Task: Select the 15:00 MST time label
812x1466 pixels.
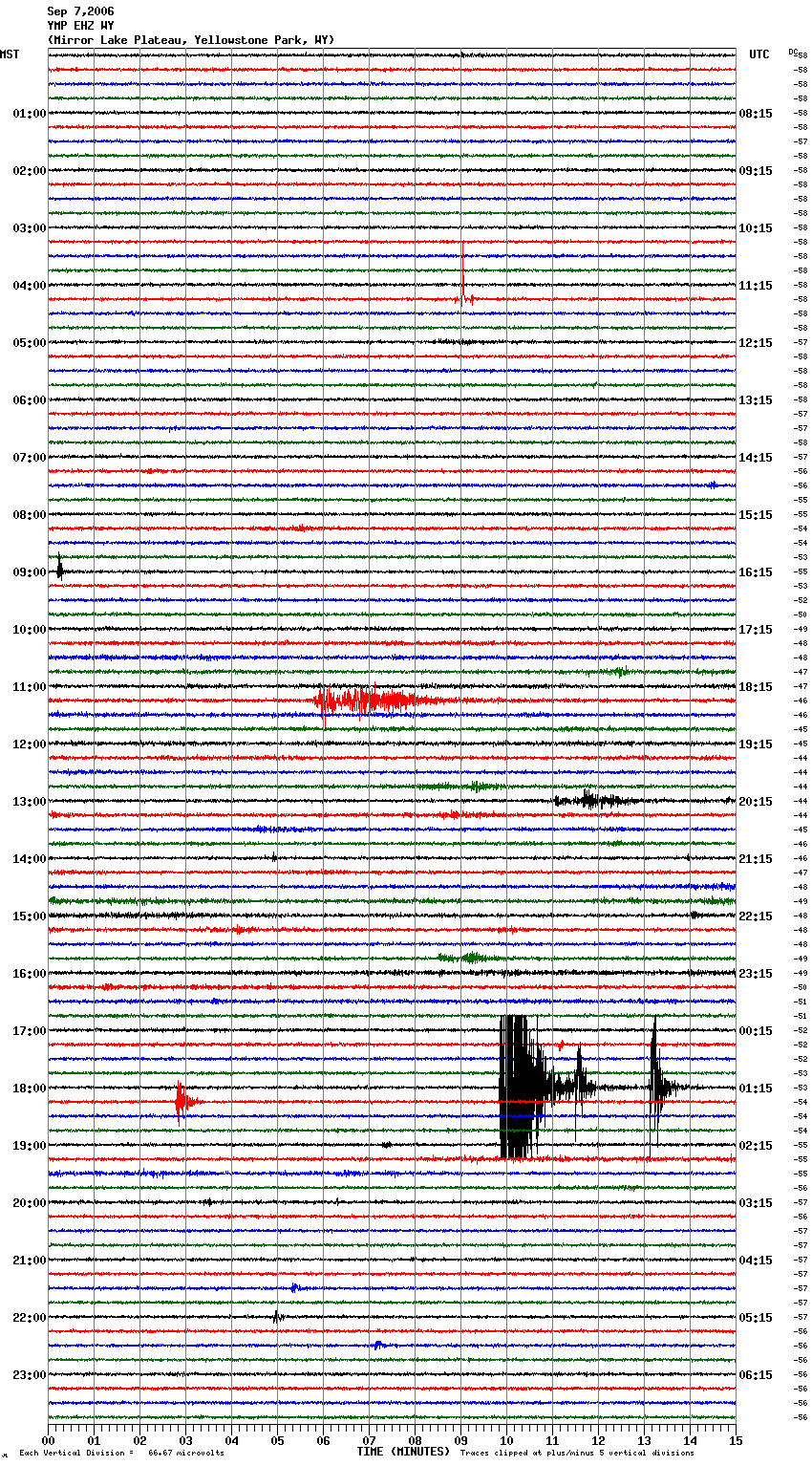Action: pos(29,916)
